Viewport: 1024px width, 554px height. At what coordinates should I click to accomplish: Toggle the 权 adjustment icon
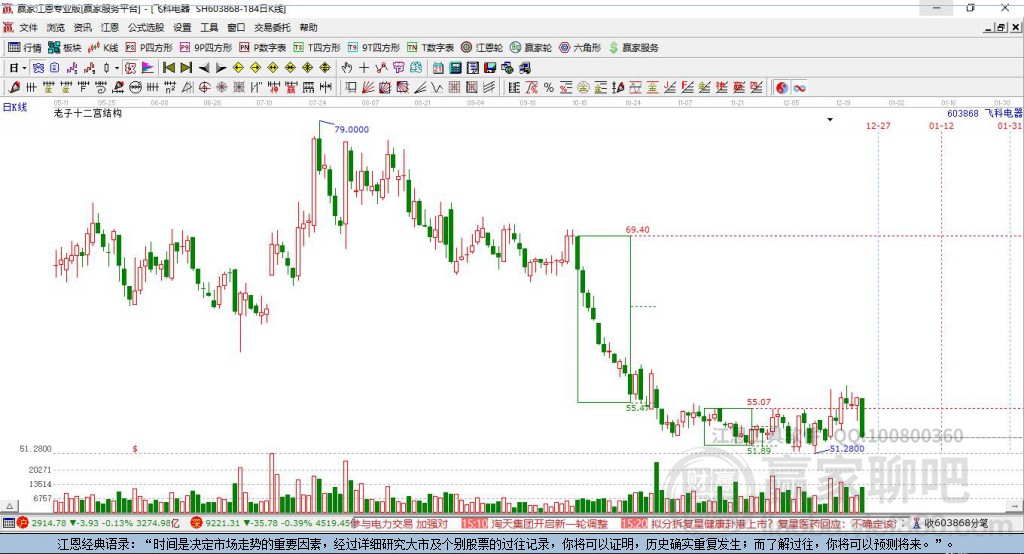coord(130,68)
